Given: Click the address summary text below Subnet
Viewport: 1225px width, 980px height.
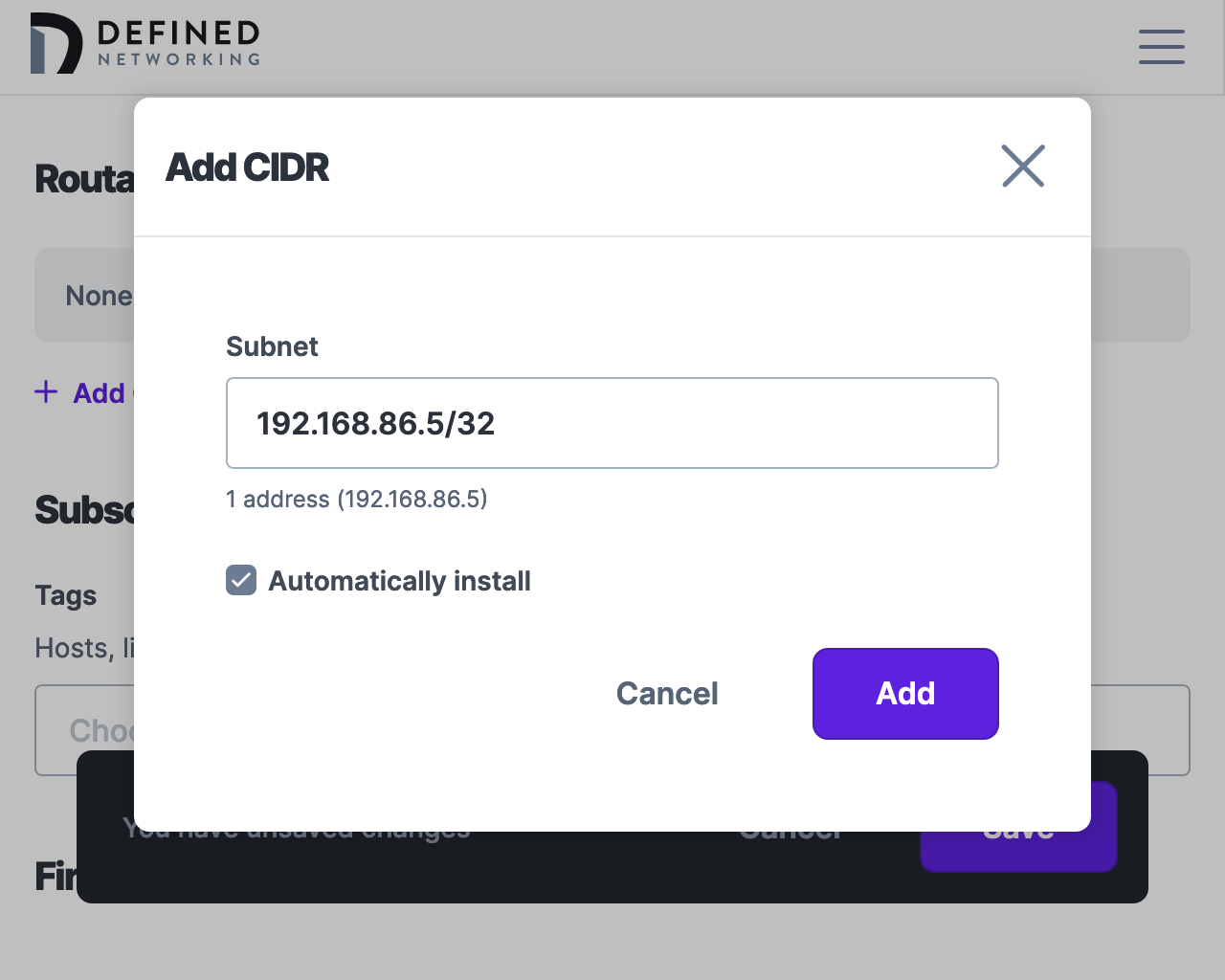Looking at the screenshot, I should coord(356,499).
